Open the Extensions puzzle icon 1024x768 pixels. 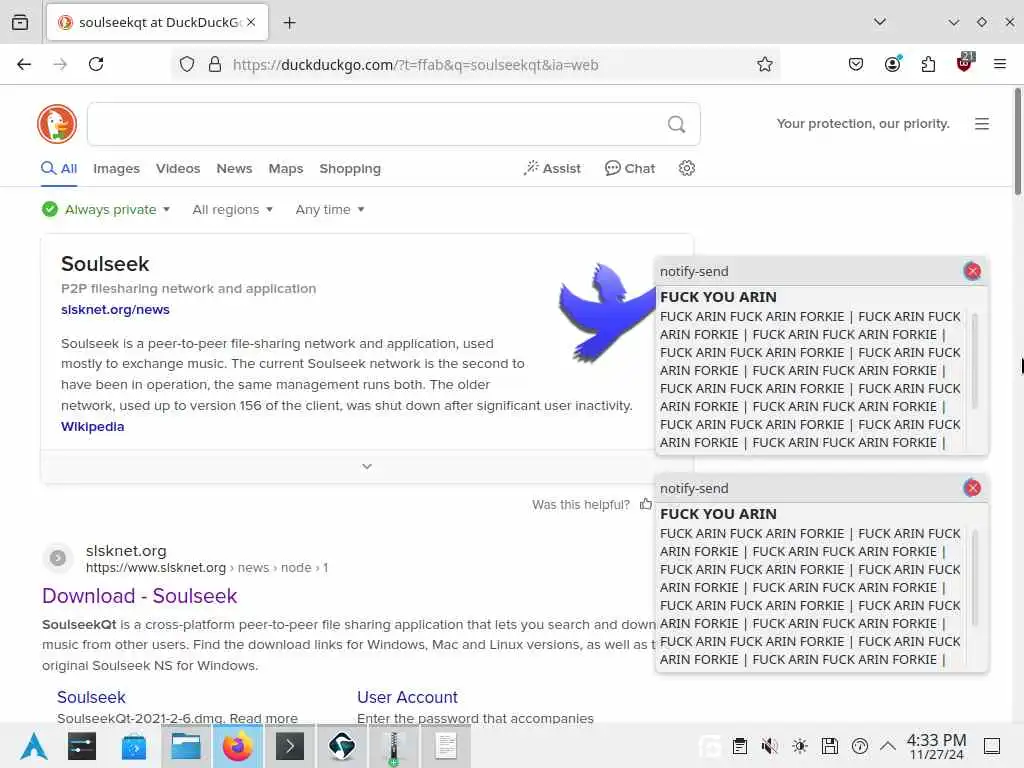[x=928, y=64]
